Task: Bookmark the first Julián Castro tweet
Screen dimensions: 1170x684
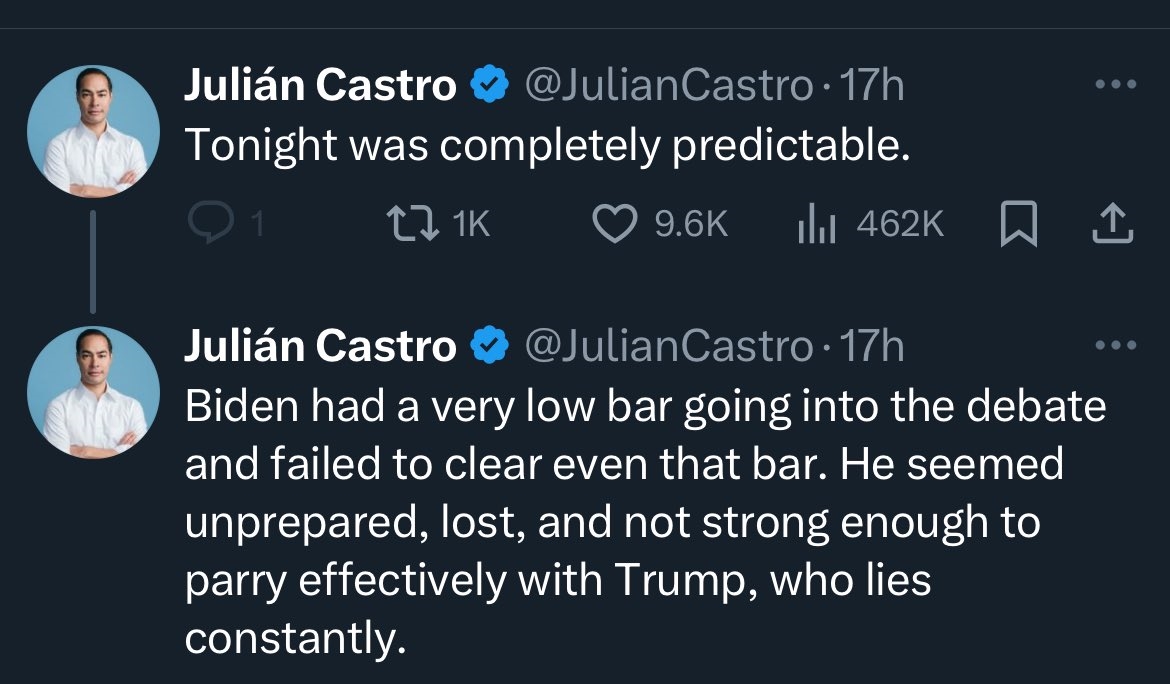Action: pyautogui.click(x=1019, y=227)
